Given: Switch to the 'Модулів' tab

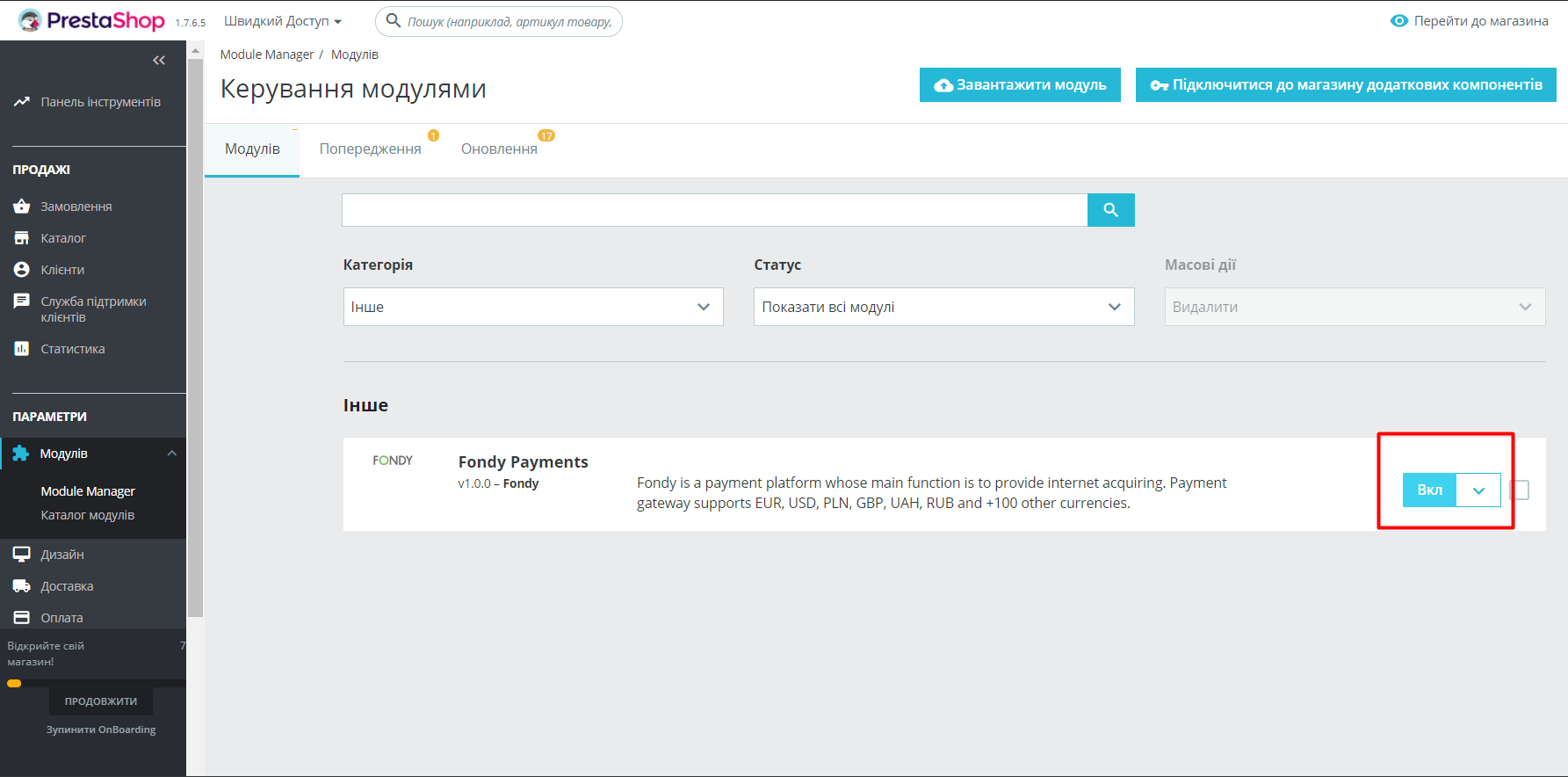Looking at the screenshot, I should (252, 149).
